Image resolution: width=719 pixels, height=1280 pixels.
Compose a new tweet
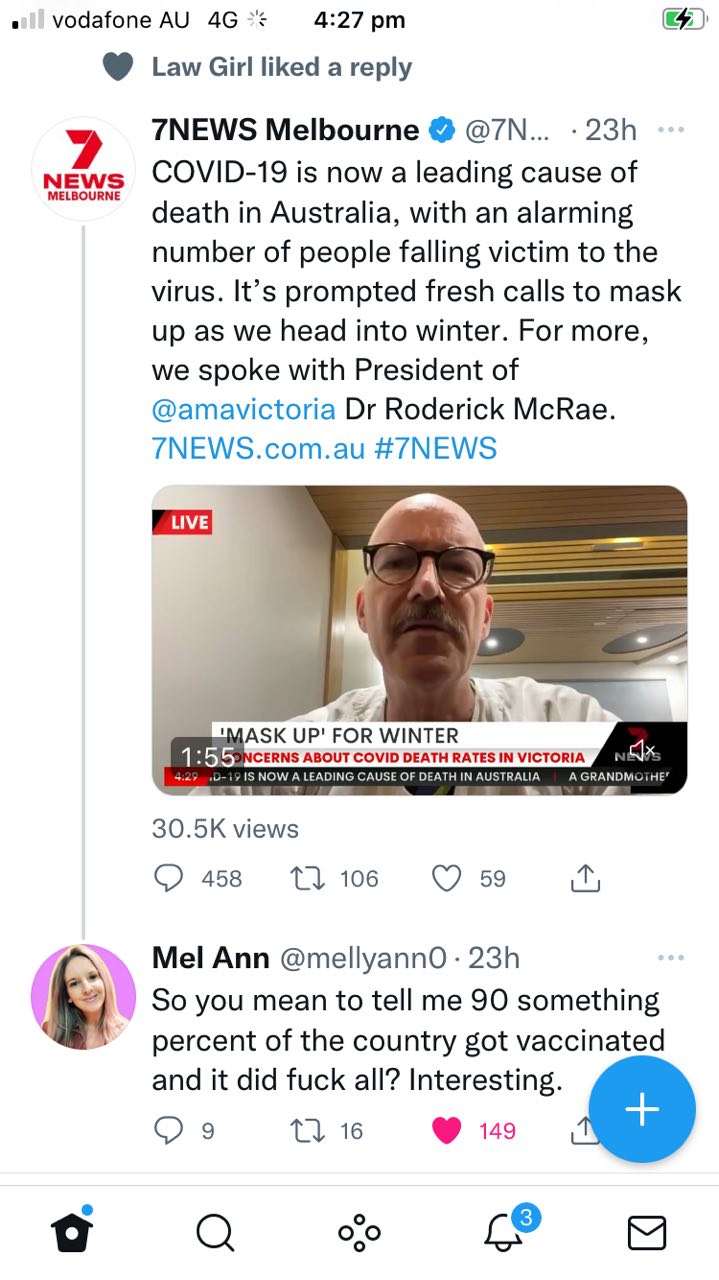[641, 1109]
